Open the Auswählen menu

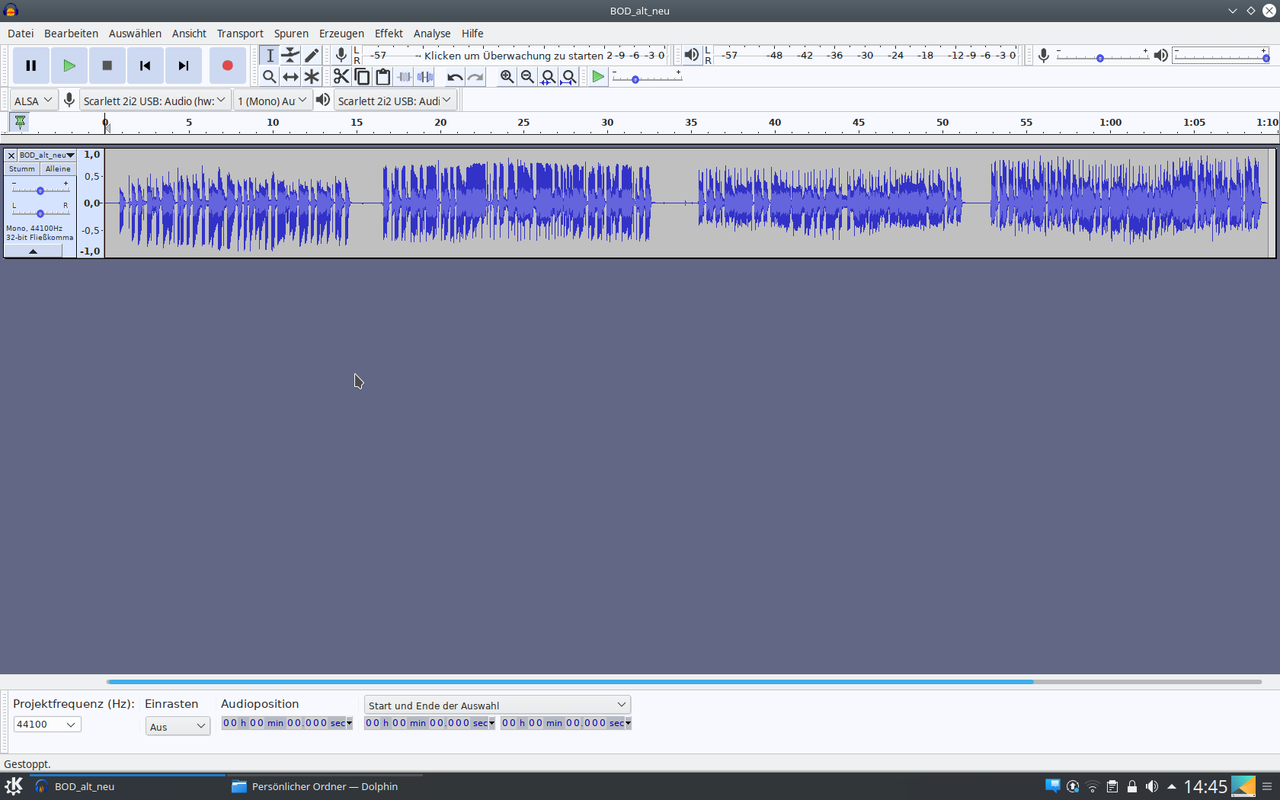coord(135,33)
